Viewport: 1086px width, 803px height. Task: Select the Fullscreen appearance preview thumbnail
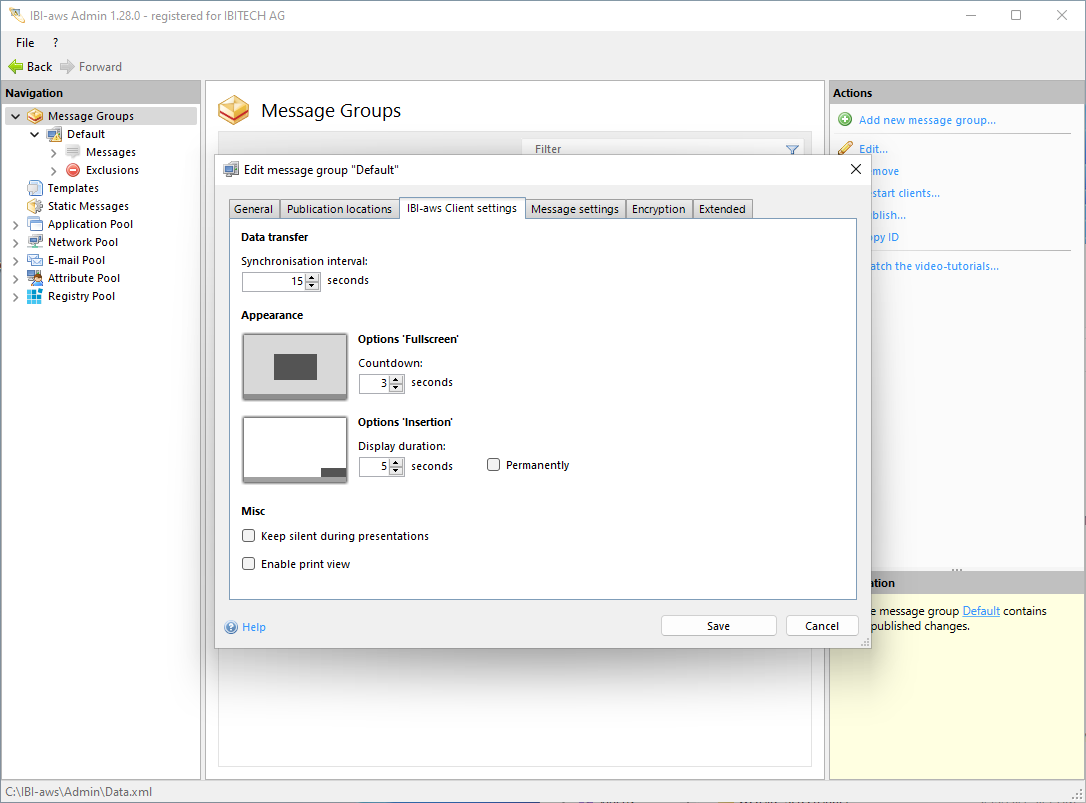coord(295,367)
